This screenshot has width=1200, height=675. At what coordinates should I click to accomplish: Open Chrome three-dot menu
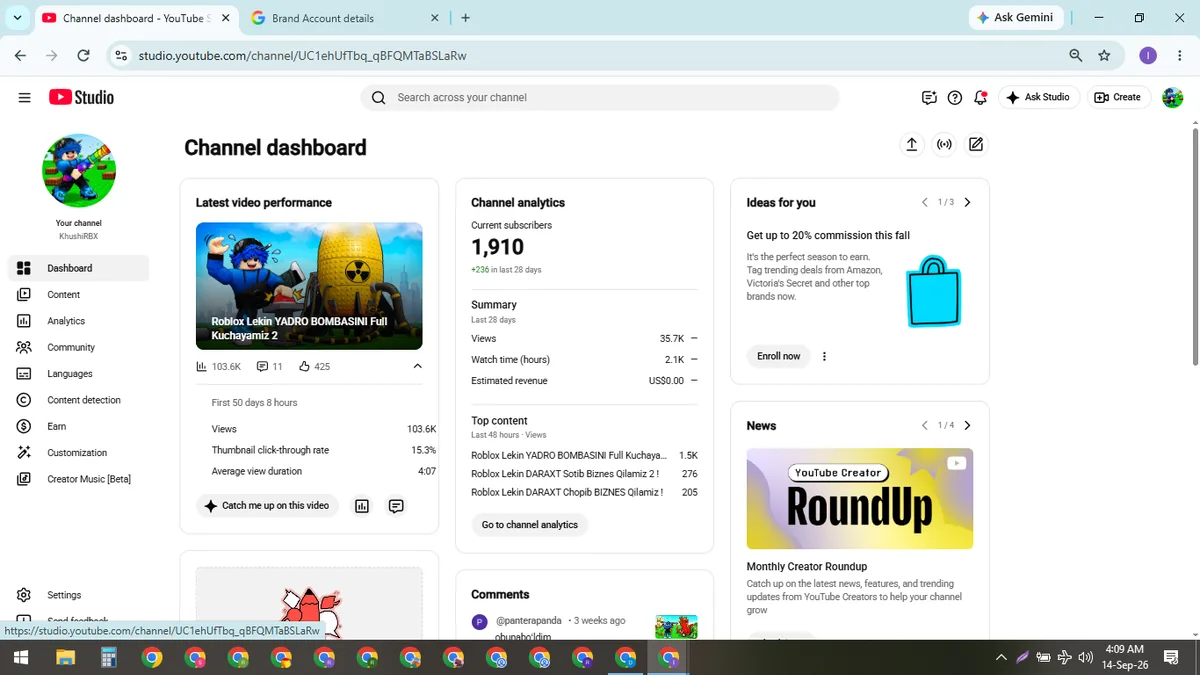1178,56
